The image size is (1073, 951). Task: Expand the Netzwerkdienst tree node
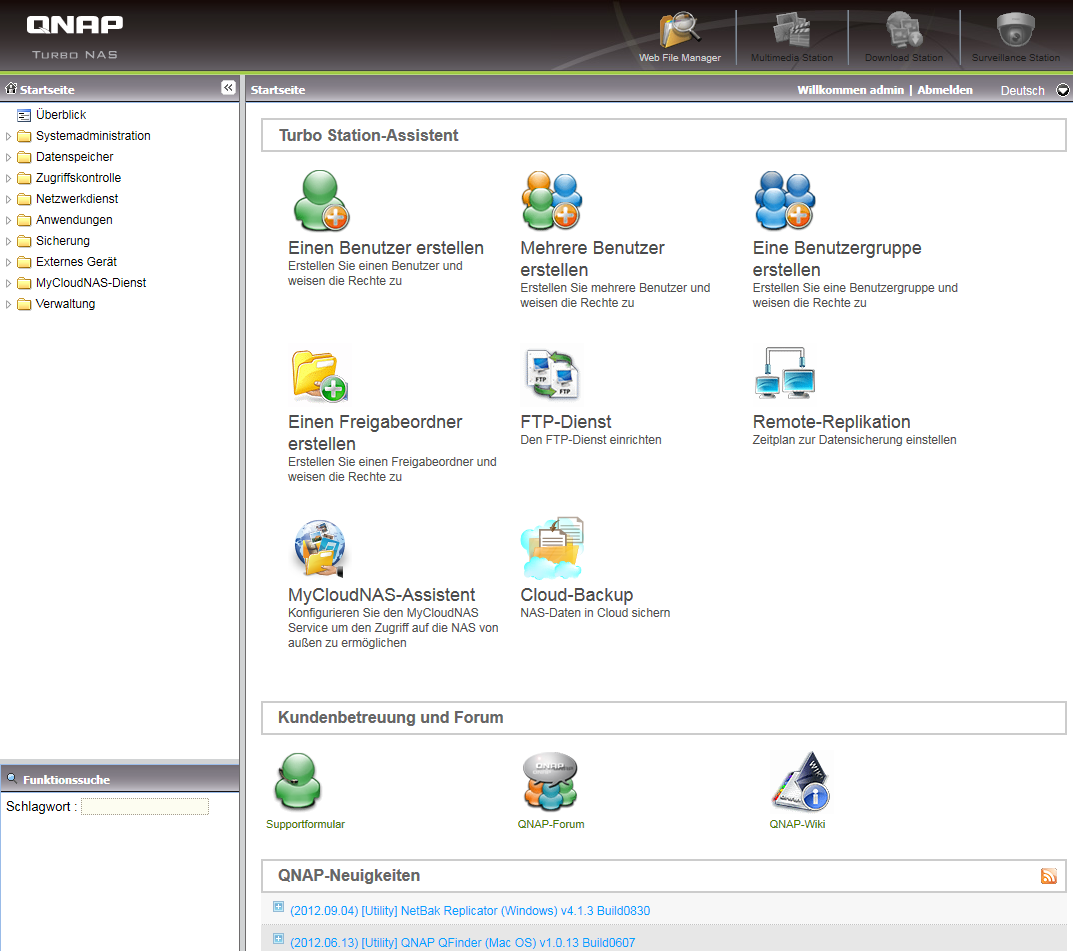[8, 200]
